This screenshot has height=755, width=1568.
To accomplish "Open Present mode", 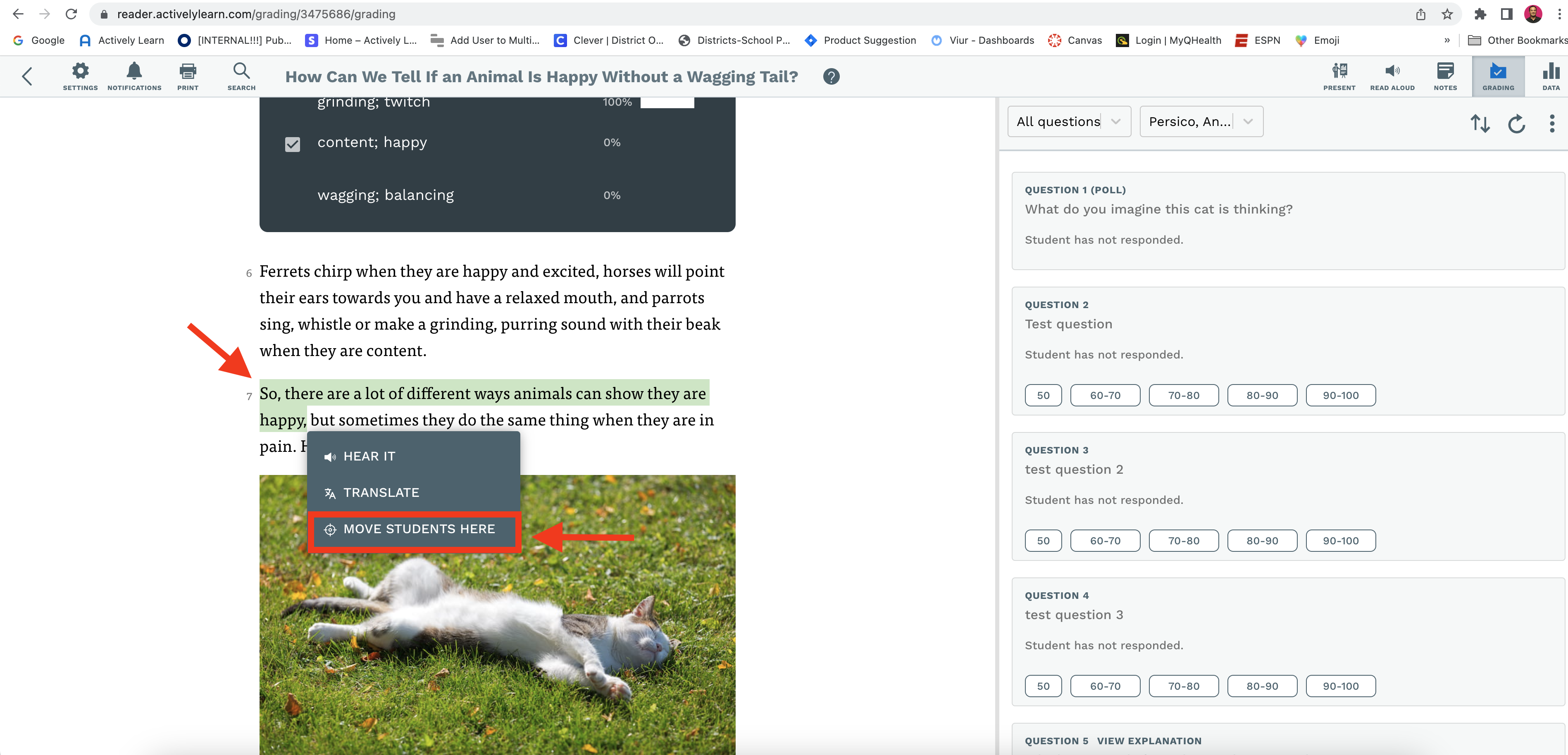I will coord(1339,77).
